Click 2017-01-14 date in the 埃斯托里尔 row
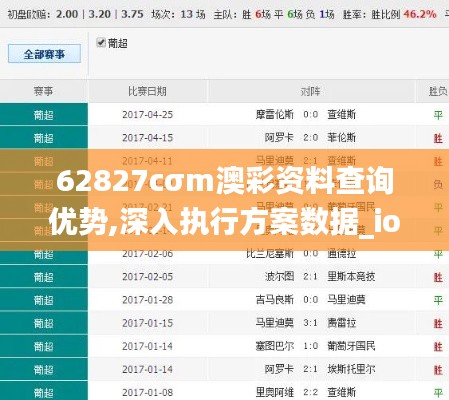The height and width of the screenshot is (400, 449). [x=147, y=369]
